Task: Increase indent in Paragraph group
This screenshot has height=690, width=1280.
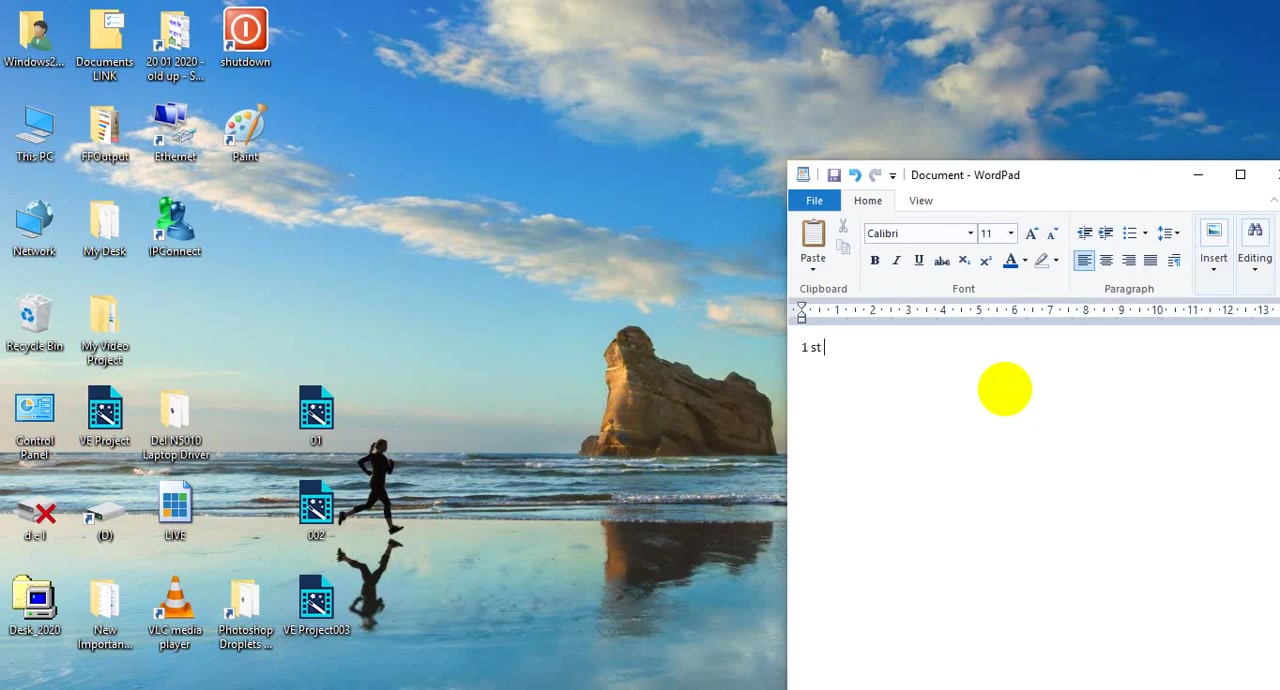Action: [x=1106, y=233]
